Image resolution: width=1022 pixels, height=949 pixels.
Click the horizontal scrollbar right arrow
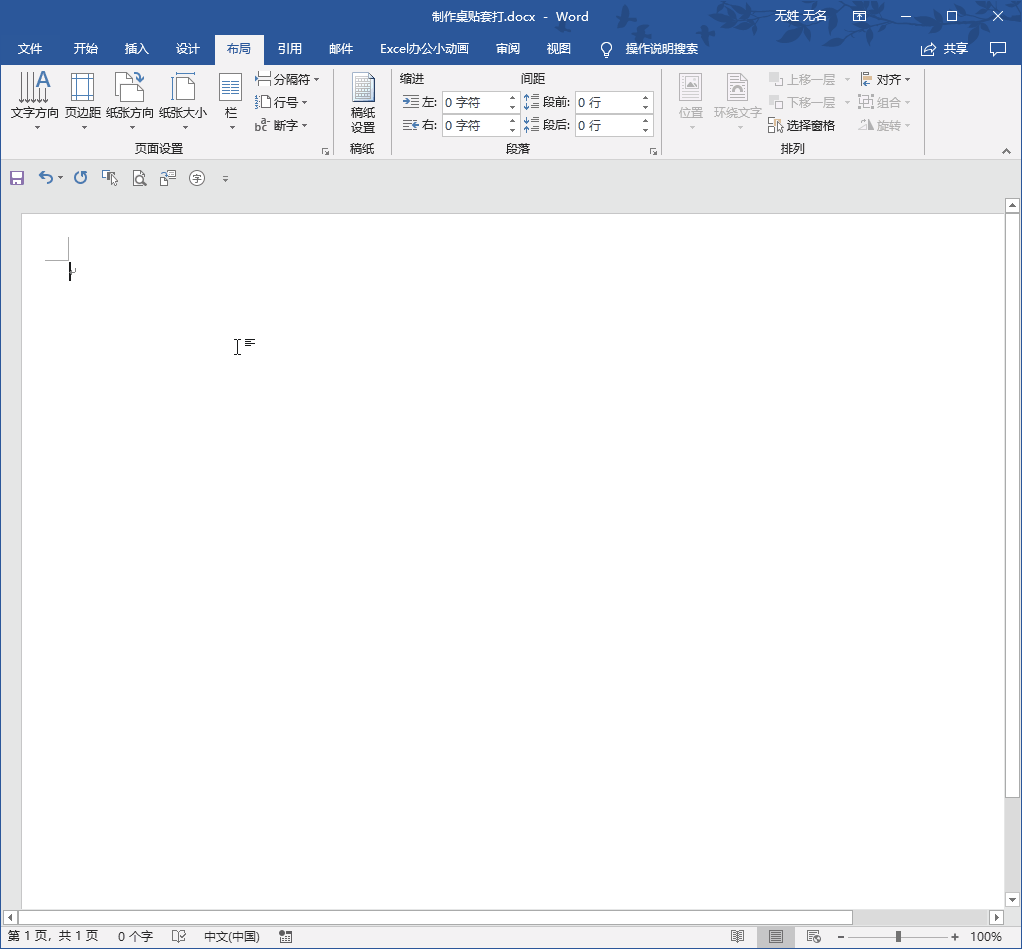click(x=996, y=917)
